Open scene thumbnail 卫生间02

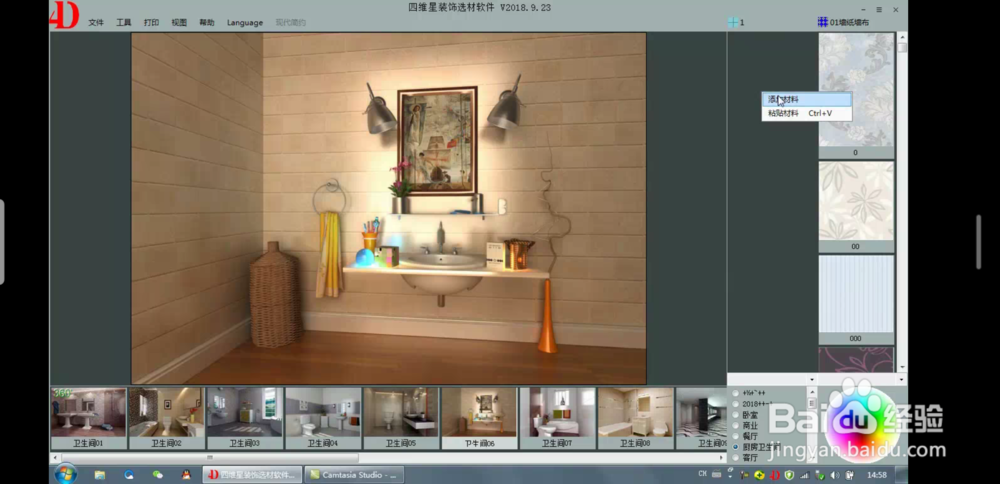pyautogui.click(x=166, y=418)
